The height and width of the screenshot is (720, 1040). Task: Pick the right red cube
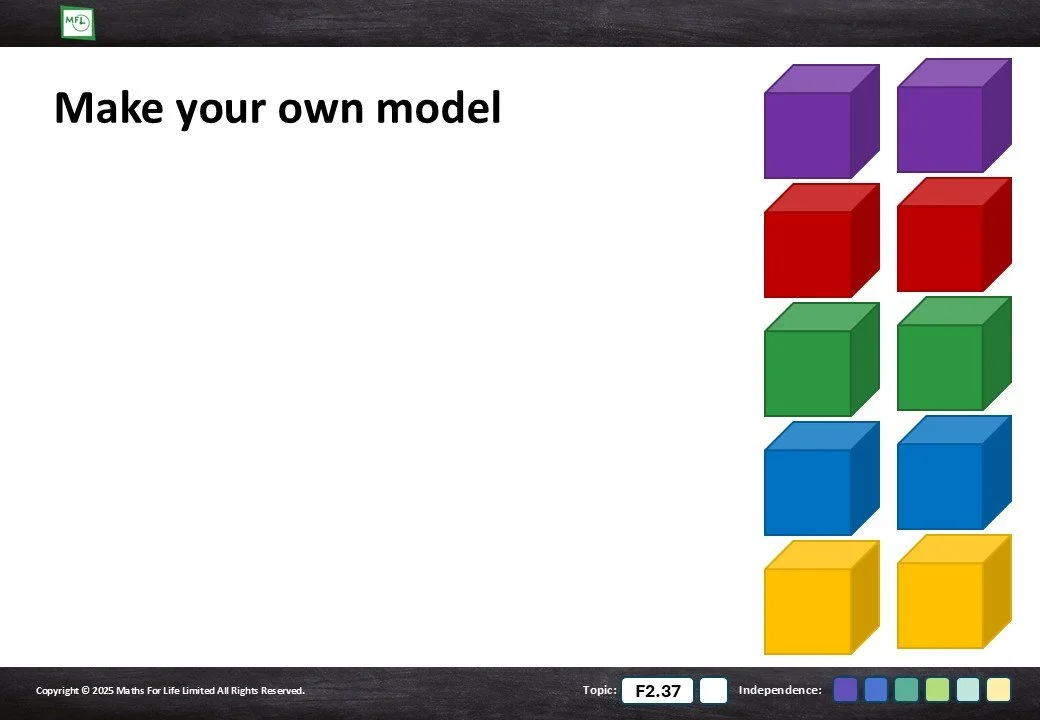(954, 235)
